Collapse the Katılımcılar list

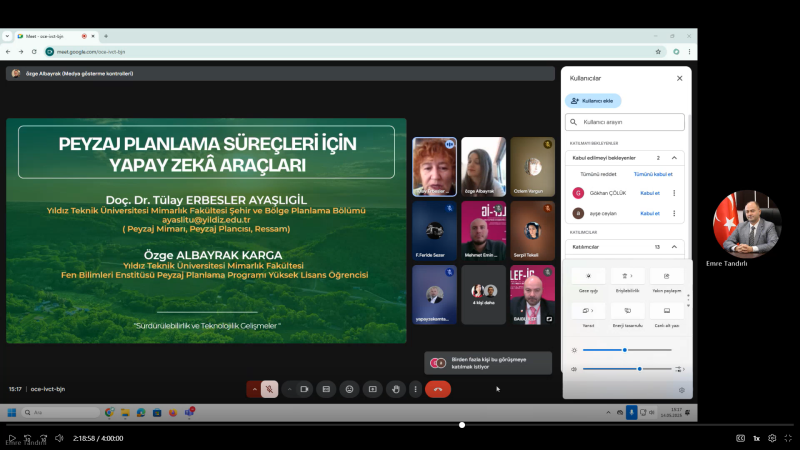(x=674, y=247)
